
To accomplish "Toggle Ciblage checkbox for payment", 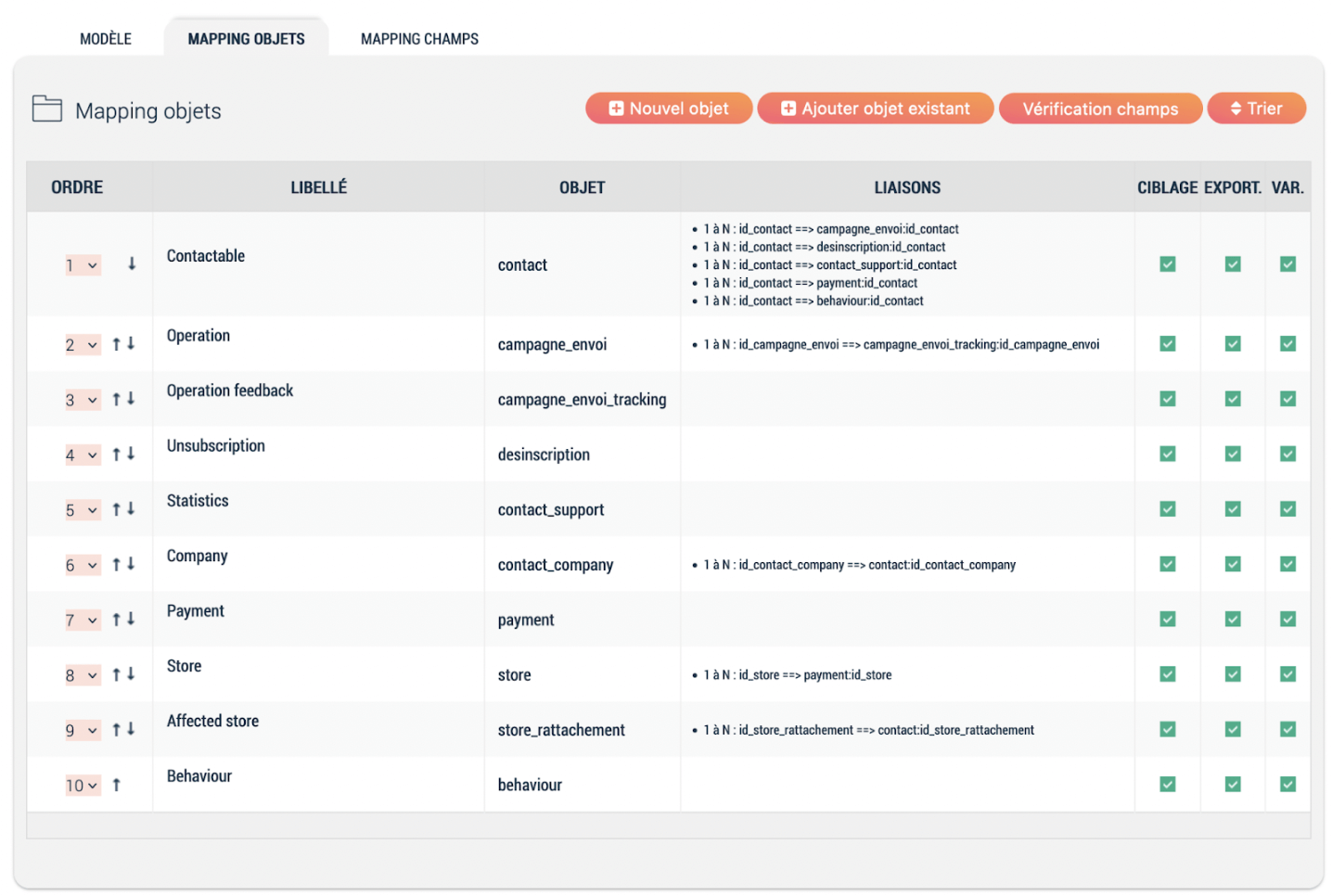I will pyautogui.click(x=1168, y=620).
